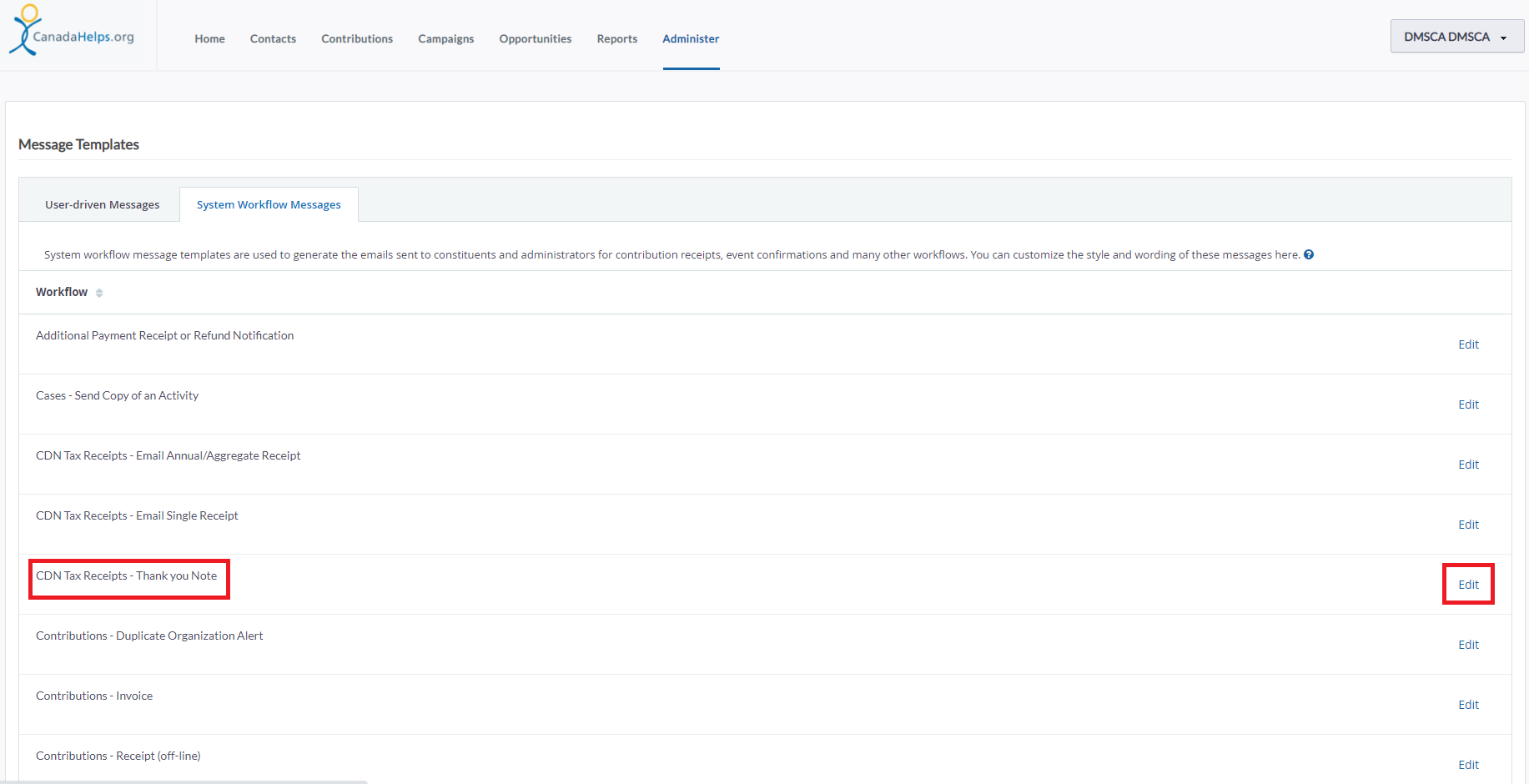Viewport: 1529px width, 784px height.
Task: Edit Cases - Send Copy of an Activity
Action: click(x=1468, y=405)
